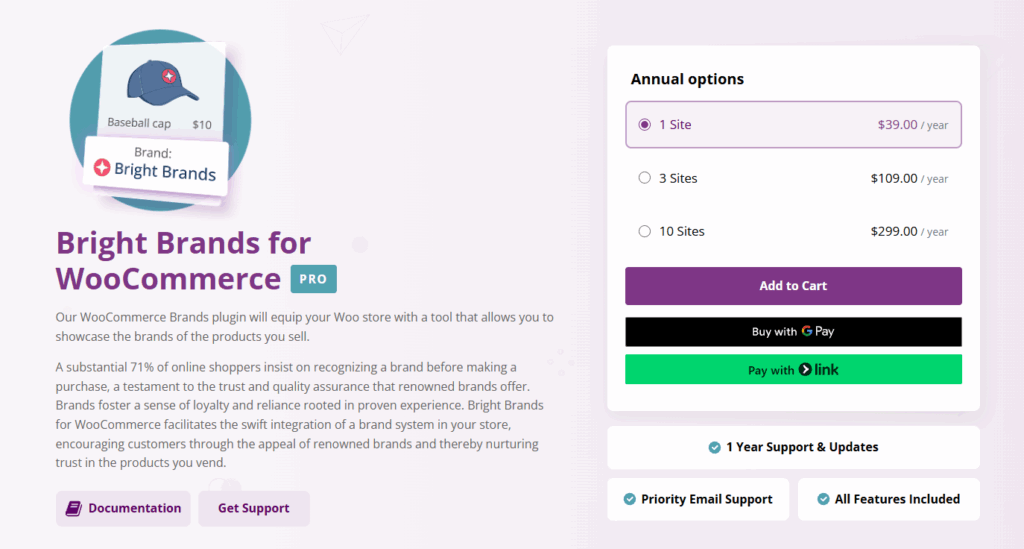The image size is (1024, 549).
Task: Select the 10 Sites radio button
Action: 644,231
